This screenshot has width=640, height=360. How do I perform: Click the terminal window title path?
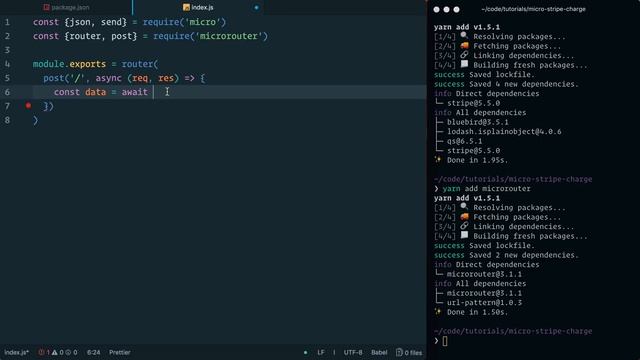[533, 9]
